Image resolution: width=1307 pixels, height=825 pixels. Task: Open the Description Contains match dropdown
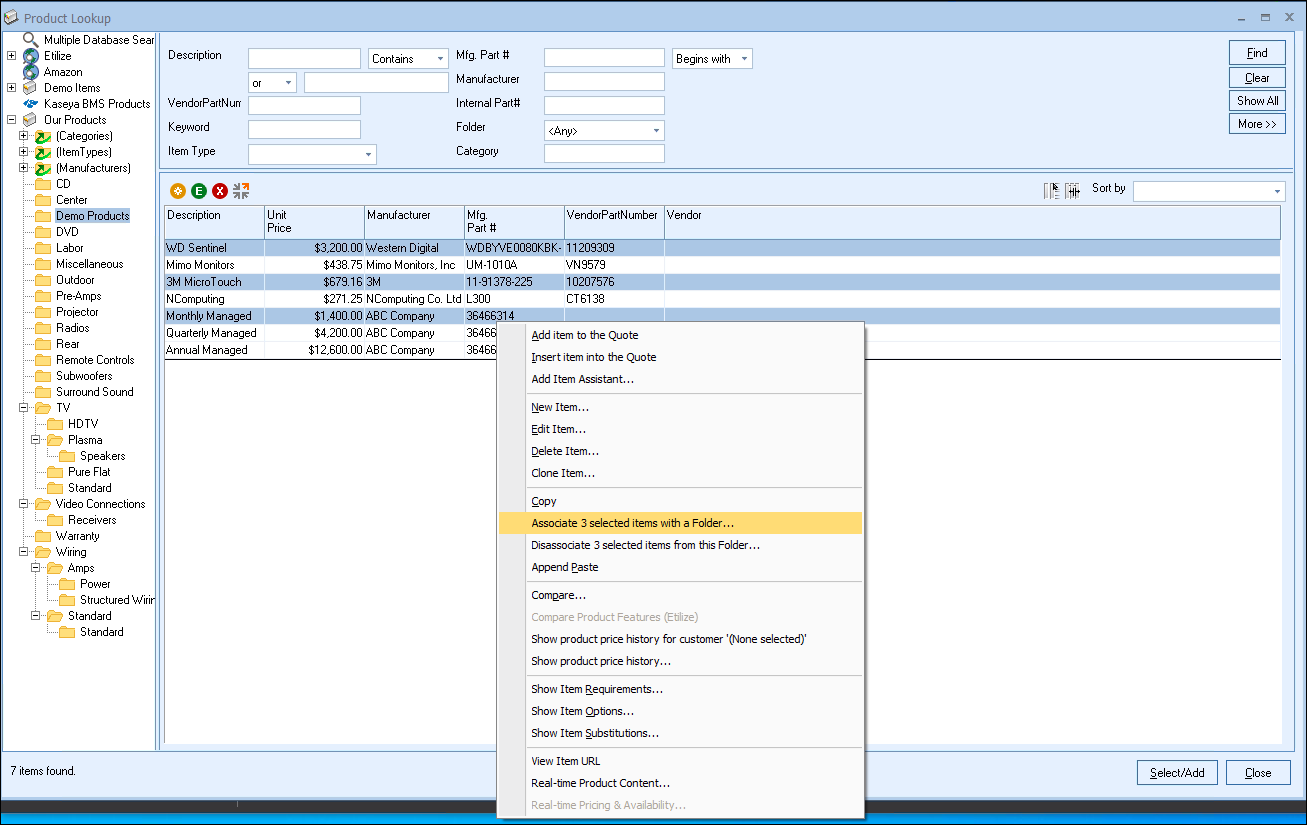pos(440,59)
